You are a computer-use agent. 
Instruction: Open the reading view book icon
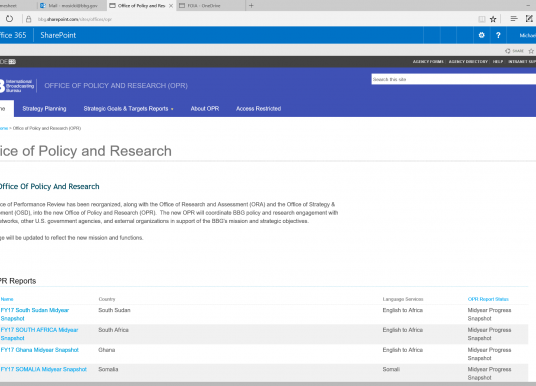click(x=482, y=19)
